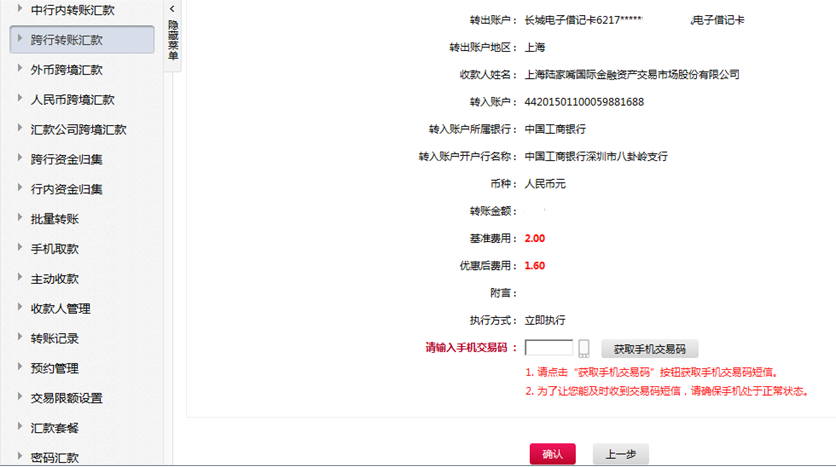836x467 pixels.
Task: Open 预约管理 menu item
Action: 55,368
